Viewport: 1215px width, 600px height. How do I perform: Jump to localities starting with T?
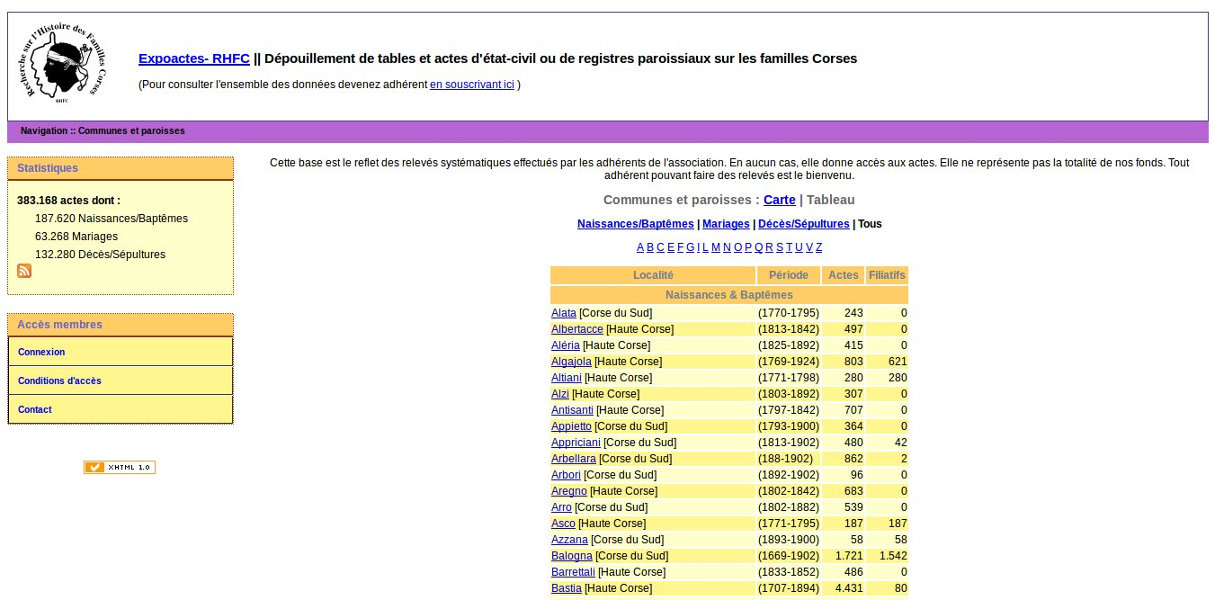789,247
